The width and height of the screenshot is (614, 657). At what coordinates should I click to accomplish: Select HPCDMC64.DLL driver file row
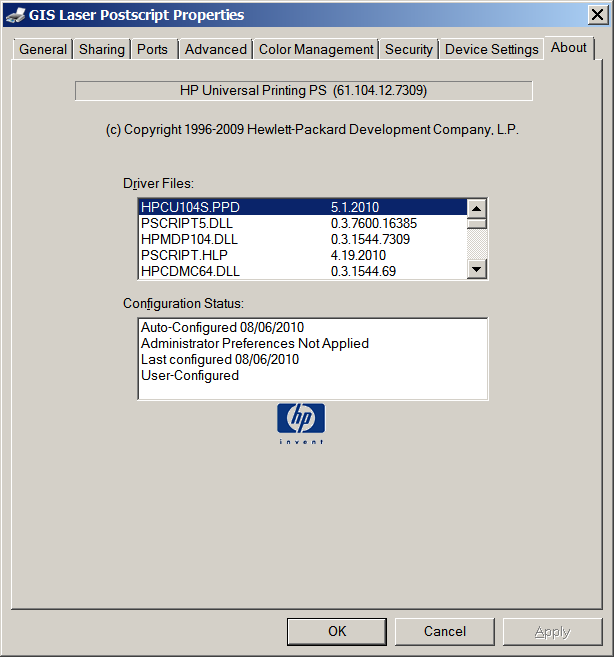coord(303,271)
